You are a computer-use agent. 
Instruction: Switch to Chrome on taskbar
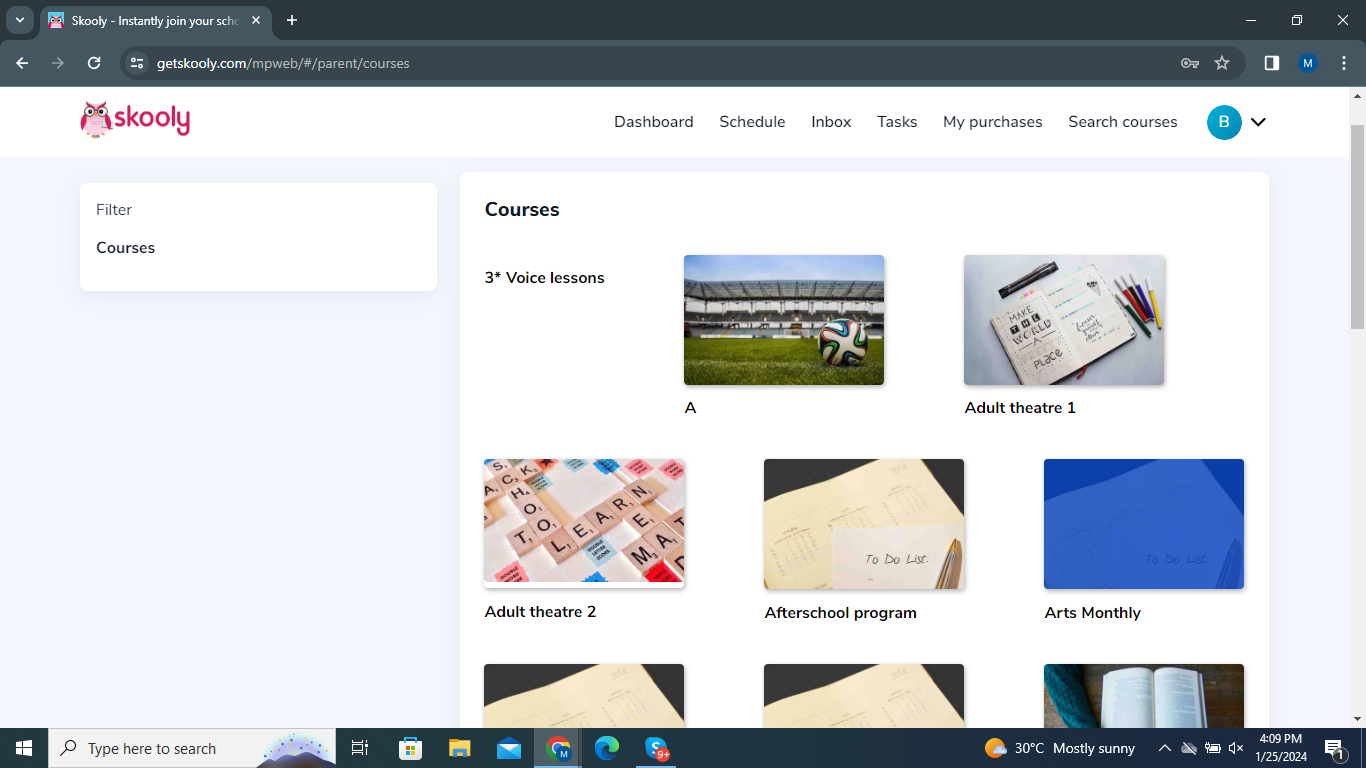tap(558, 748)
